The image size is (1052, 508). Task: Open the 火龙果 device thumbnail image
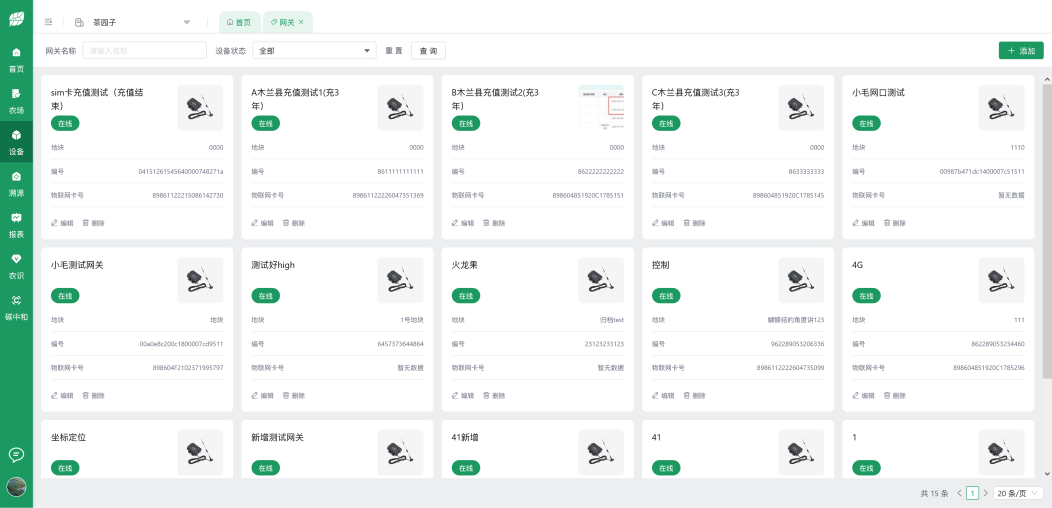point(601,280)
